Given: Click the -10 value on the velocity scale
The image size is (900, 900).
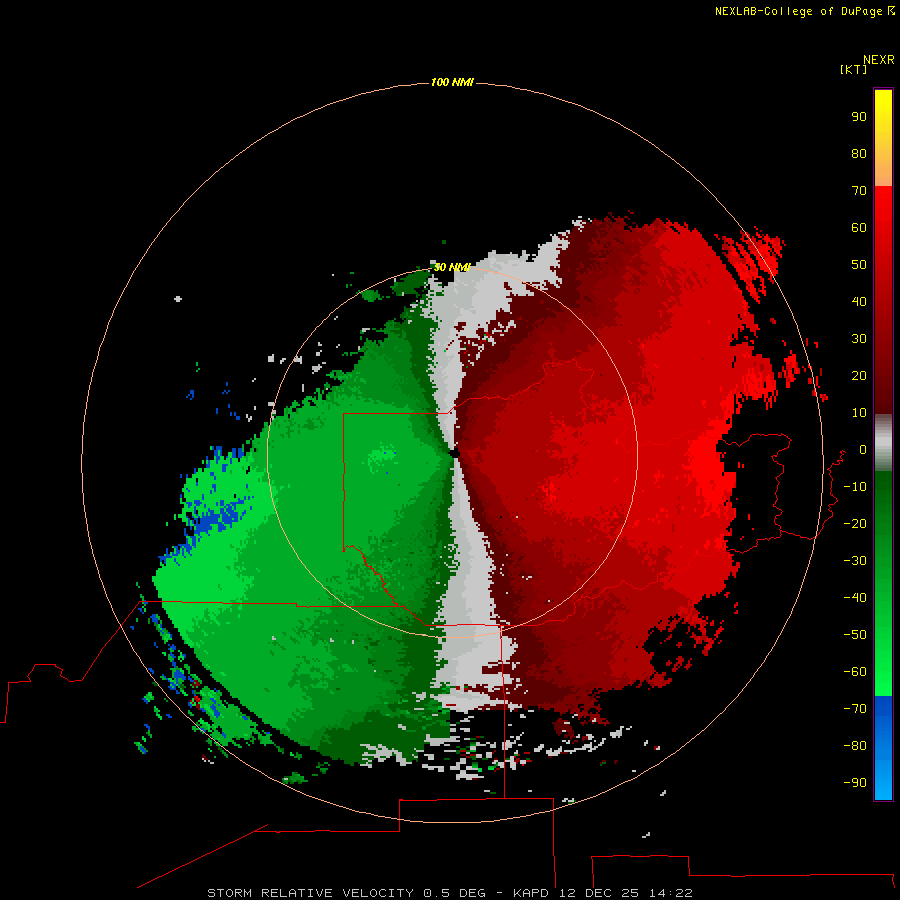Looking at the screenshot, I should [855, 487].
